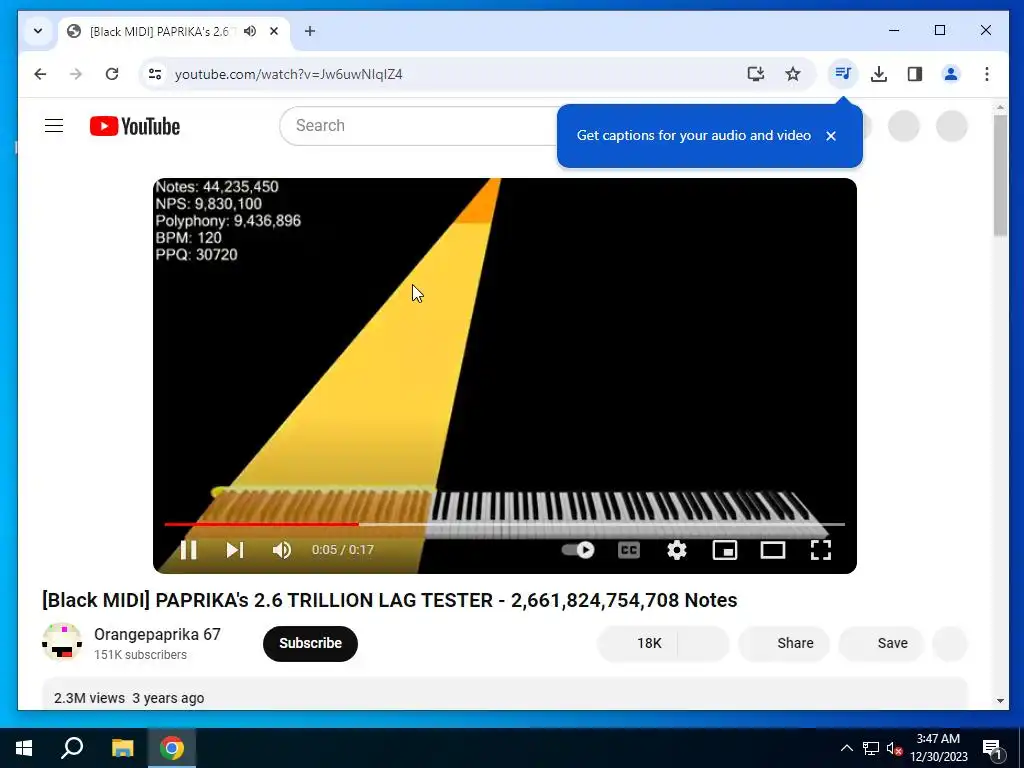Pause the video playback
This screenshot has width=1024, height=768.
(188, 550)
